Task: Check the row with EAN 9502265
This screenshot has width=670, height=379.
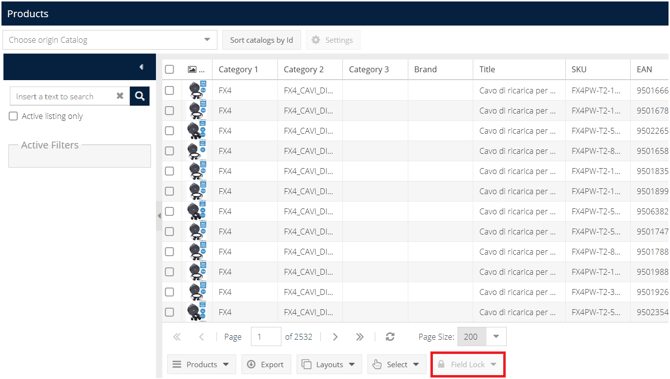Action: tap(170, 130)
